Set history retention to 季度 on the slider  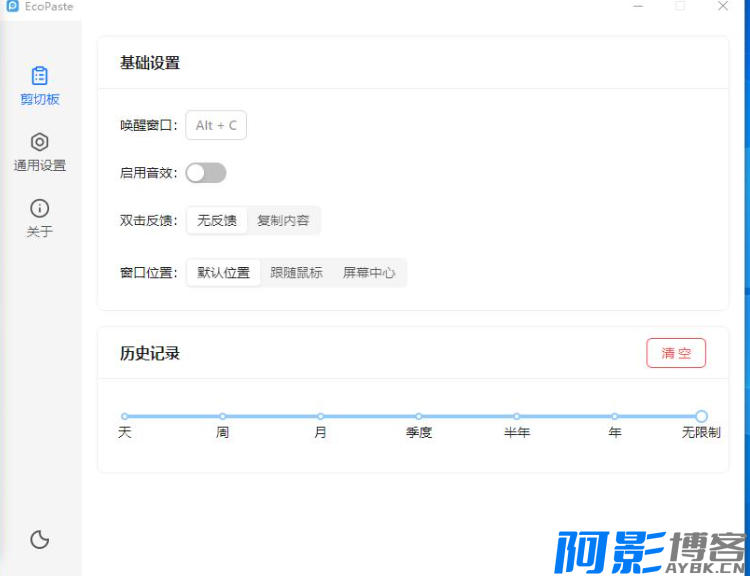tap(419, 416)
